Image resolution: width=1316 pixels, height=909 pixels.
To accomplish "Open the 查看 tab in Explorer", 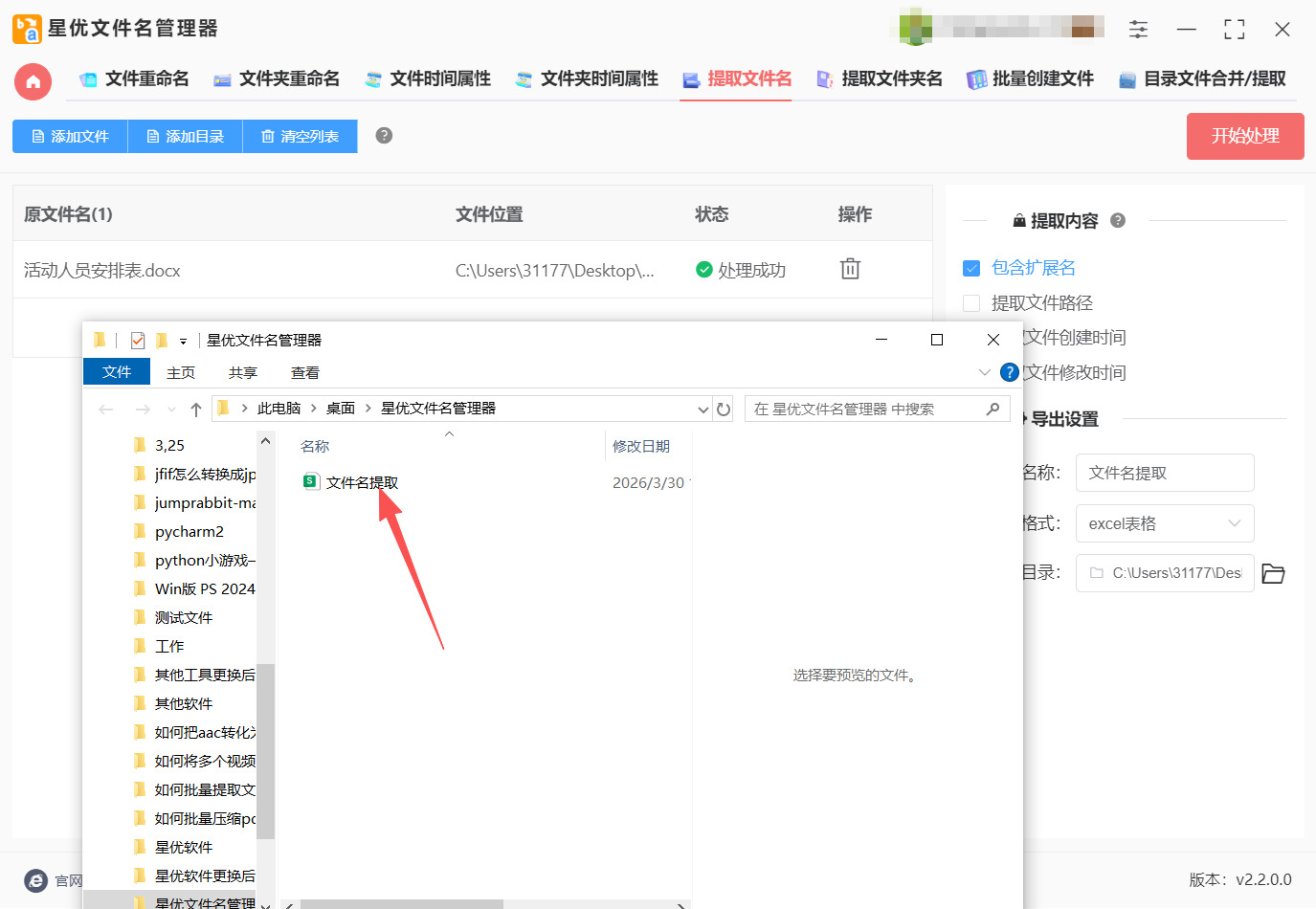I will (x=305, y=372).
